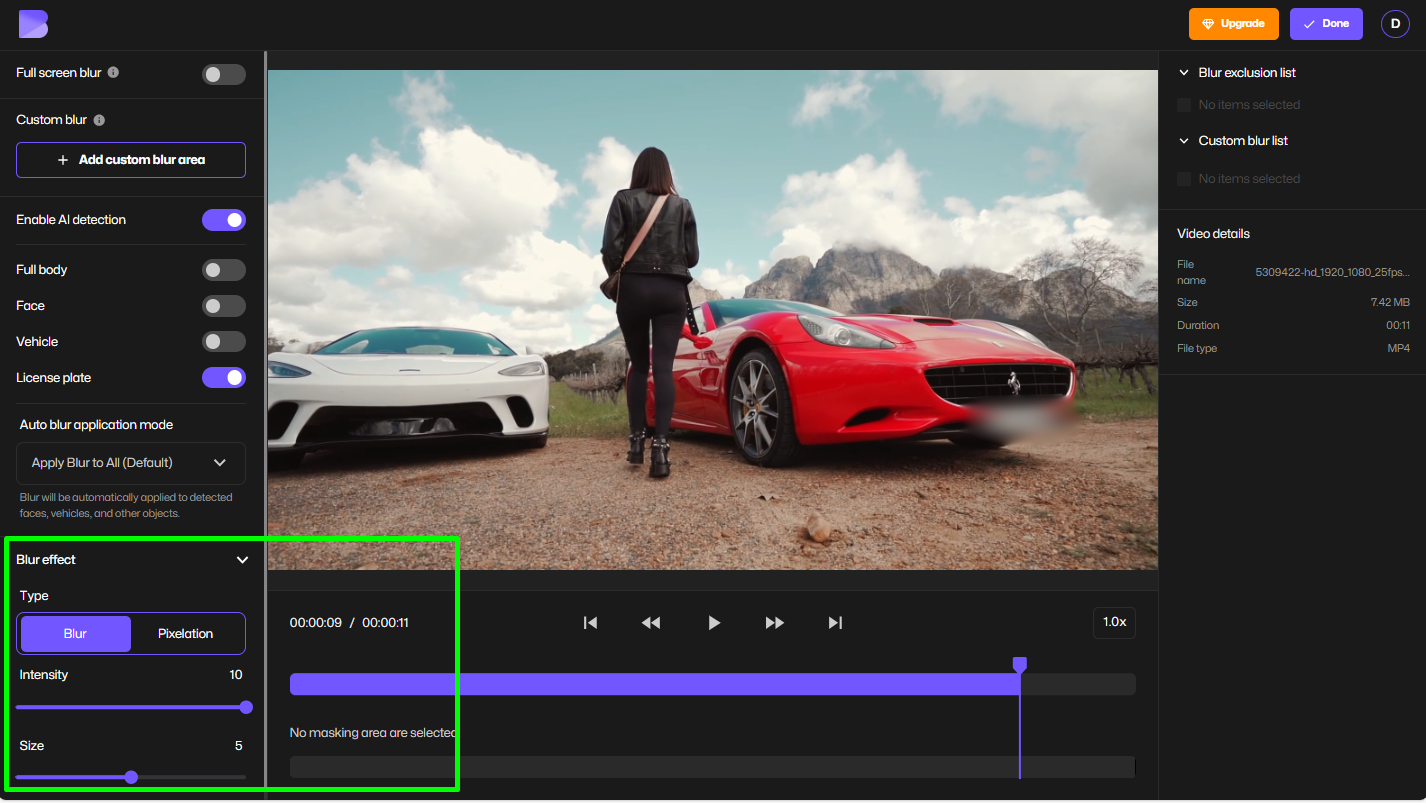Disable AI detection
This screenshot has width=1426, height=803.
pyautogui.click(x=223, y=220)
